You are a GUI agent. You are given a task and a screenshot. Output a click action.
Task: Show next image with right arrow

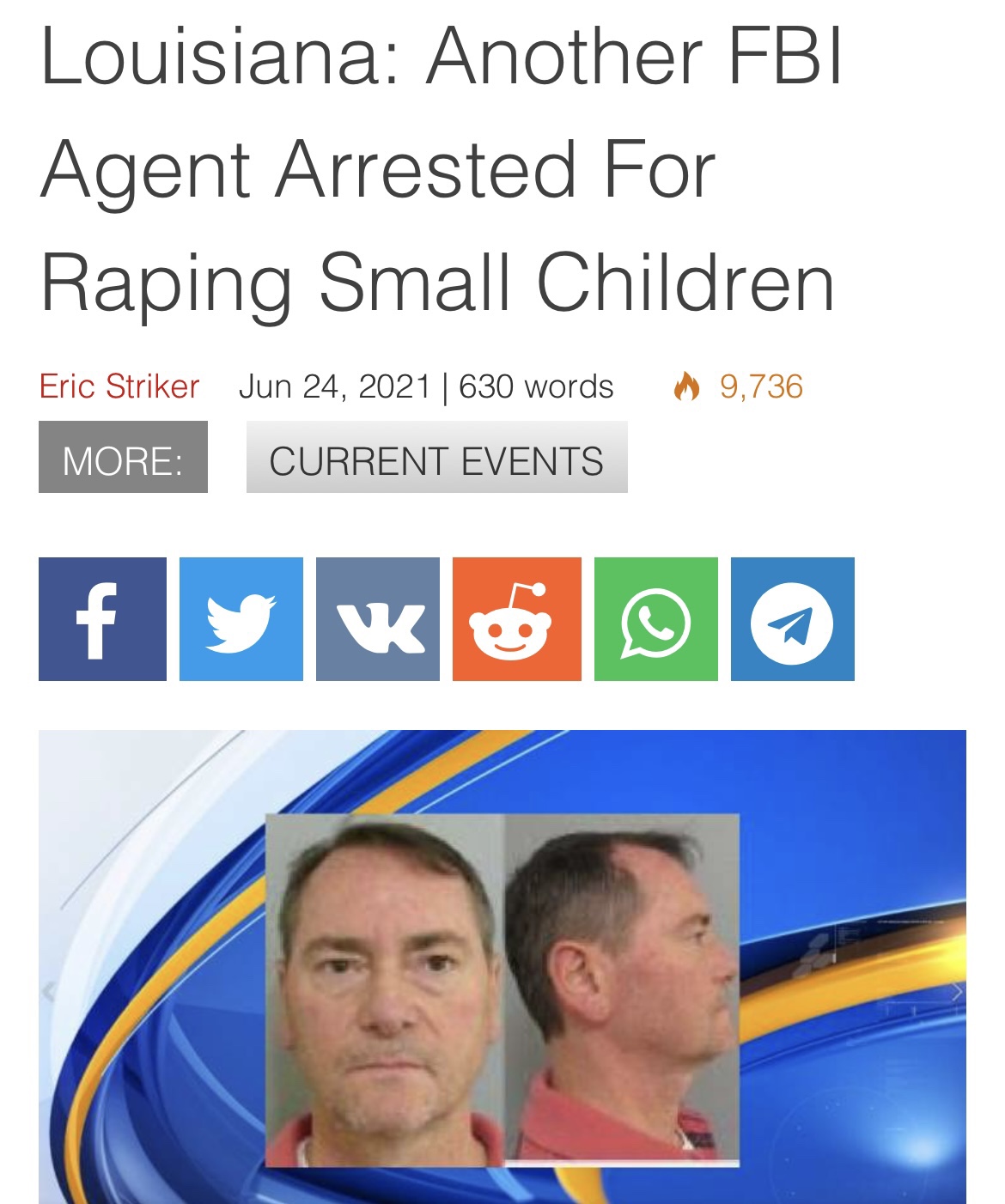click(956, 993)
